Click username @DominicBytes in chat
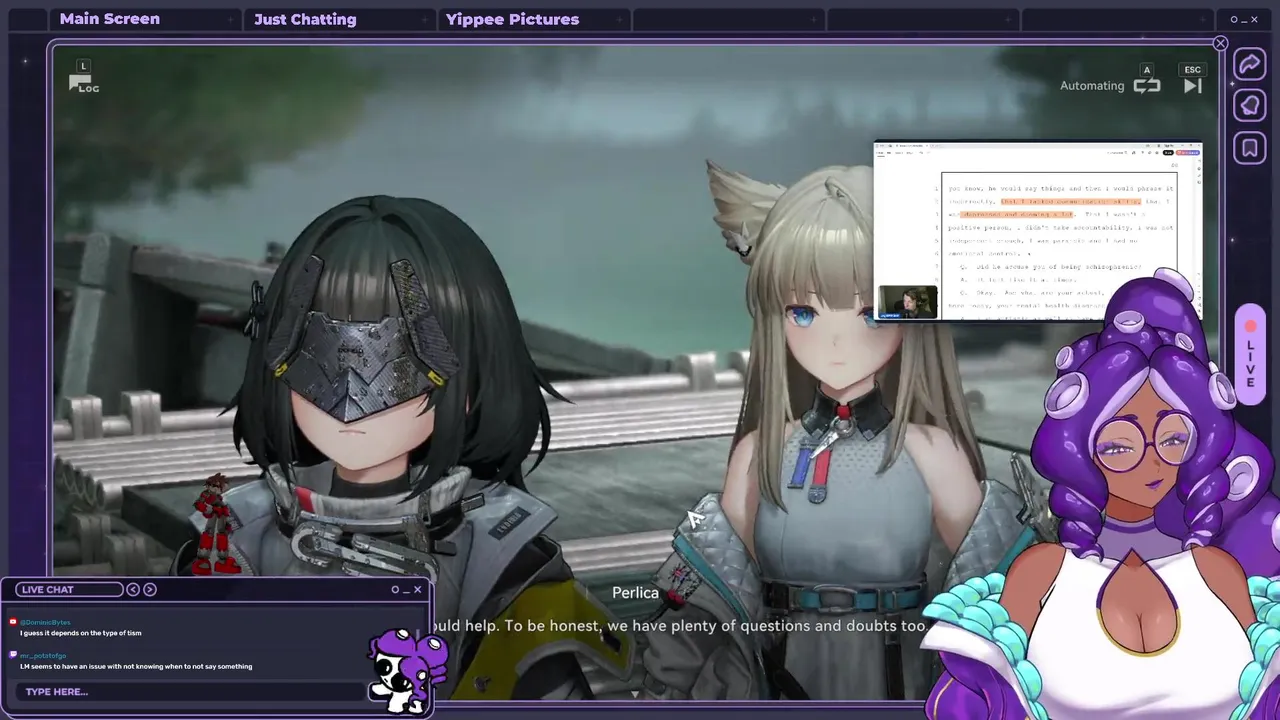1280x720 pixels. coord(45,622)
